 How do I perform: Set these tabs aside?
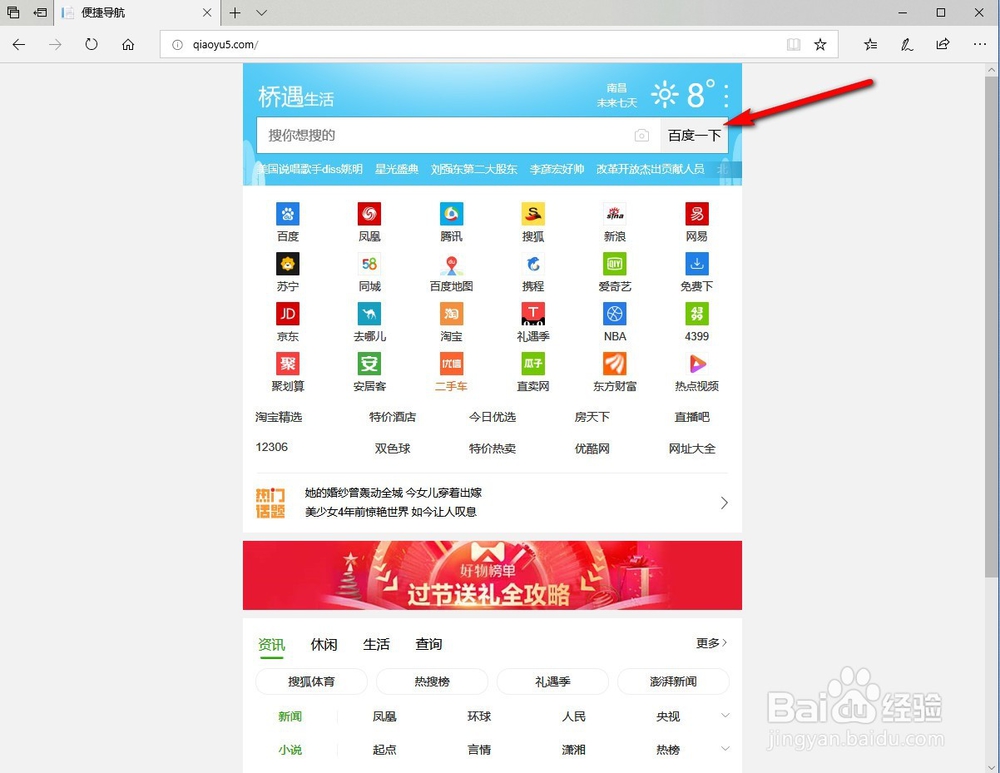(40, 12)
